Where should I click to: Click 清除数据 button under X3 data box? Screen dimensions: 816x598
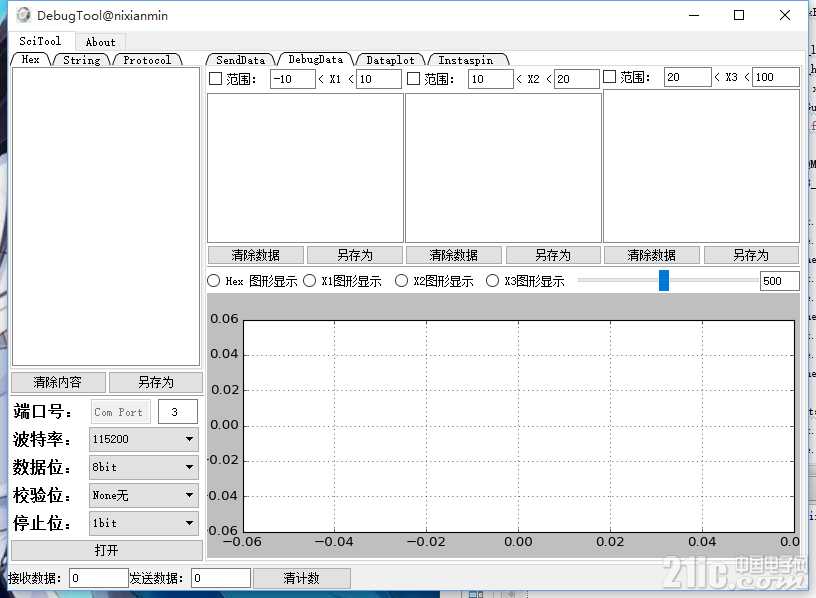(652, 255)
